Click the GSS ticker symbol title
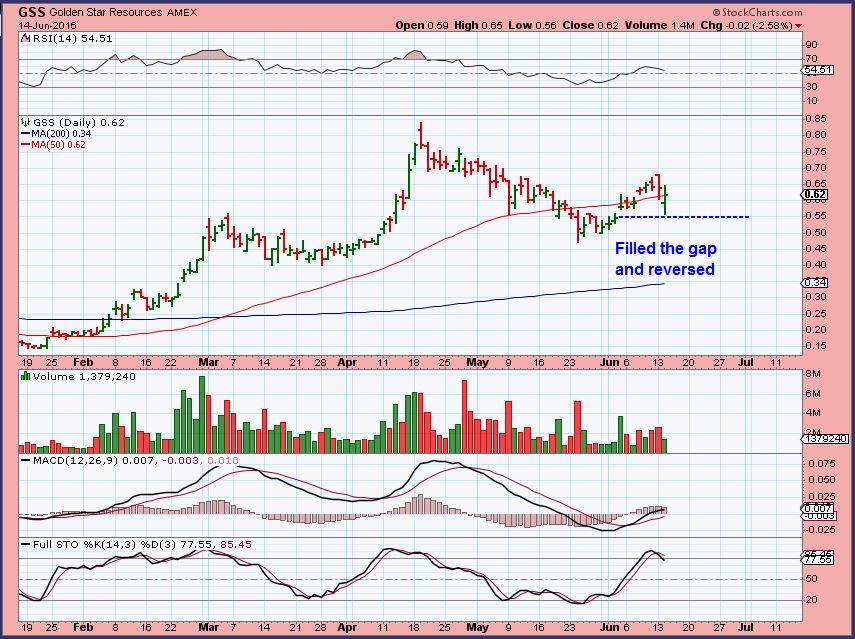Image resolution: width=855 pixels, height=639 pixels. click(x=33, y=12)
